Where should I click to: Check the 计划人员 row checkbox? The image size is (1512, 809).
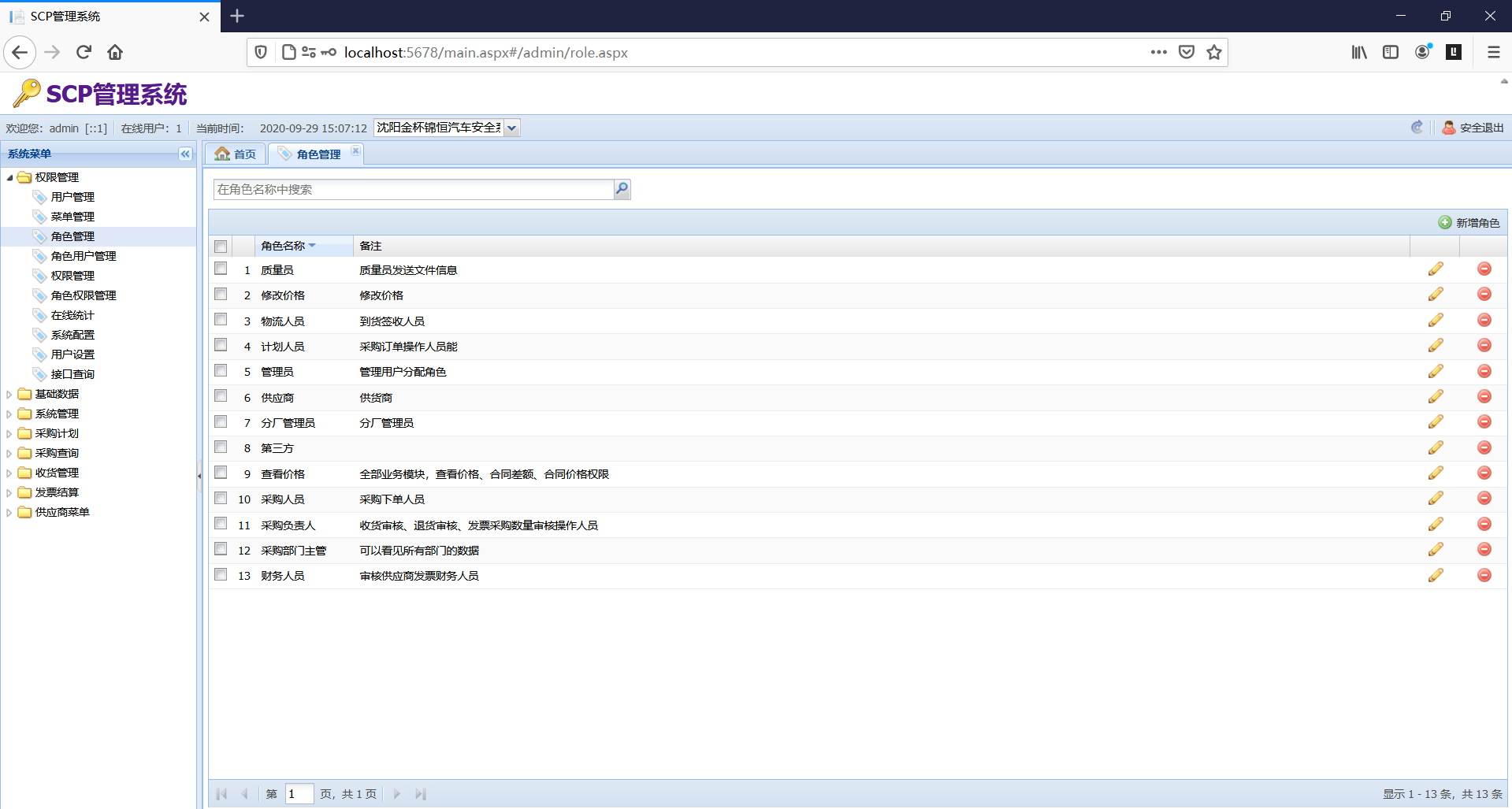(x=221, y=345)
